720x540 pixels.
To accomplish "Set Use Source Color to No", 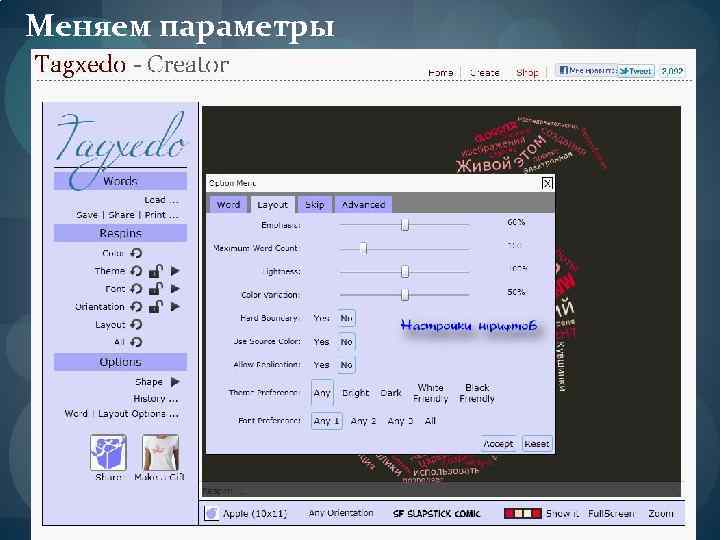I will coord(346,342).
